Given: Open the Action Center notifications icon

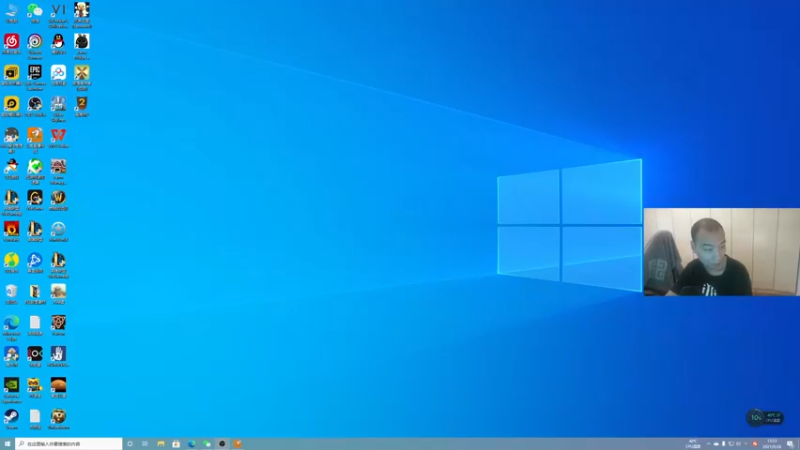Looking at the screenshot, I should point(790,444).
